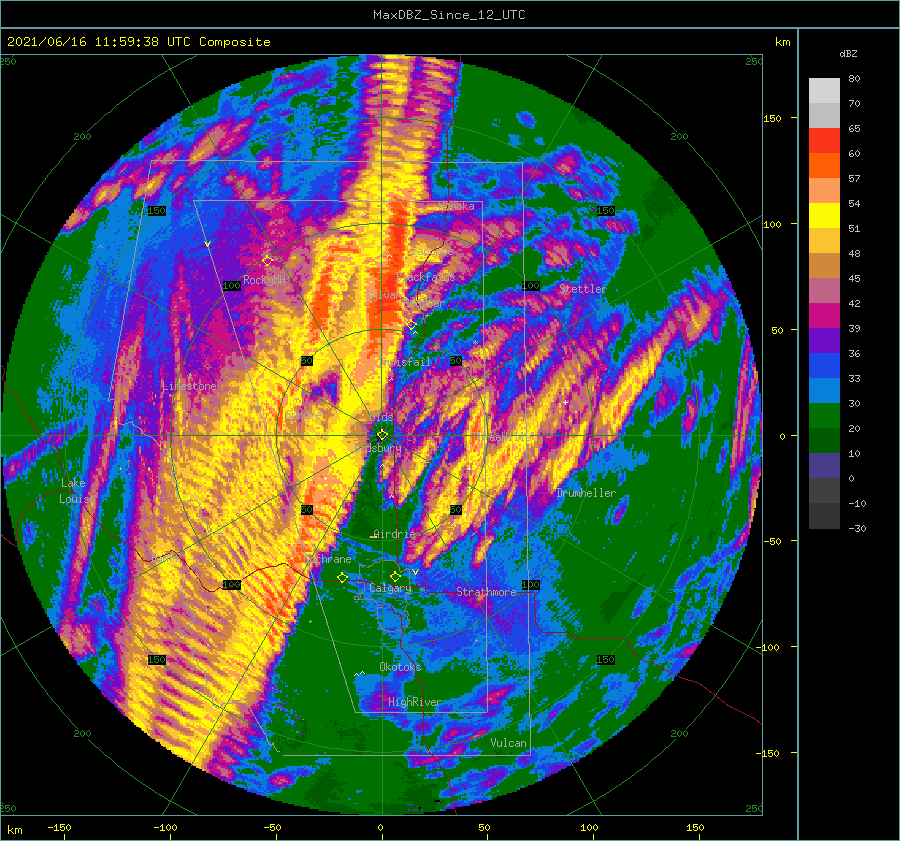
Task: Click the 80 value on the dBZ scale
Action: [x=854, y=79]
